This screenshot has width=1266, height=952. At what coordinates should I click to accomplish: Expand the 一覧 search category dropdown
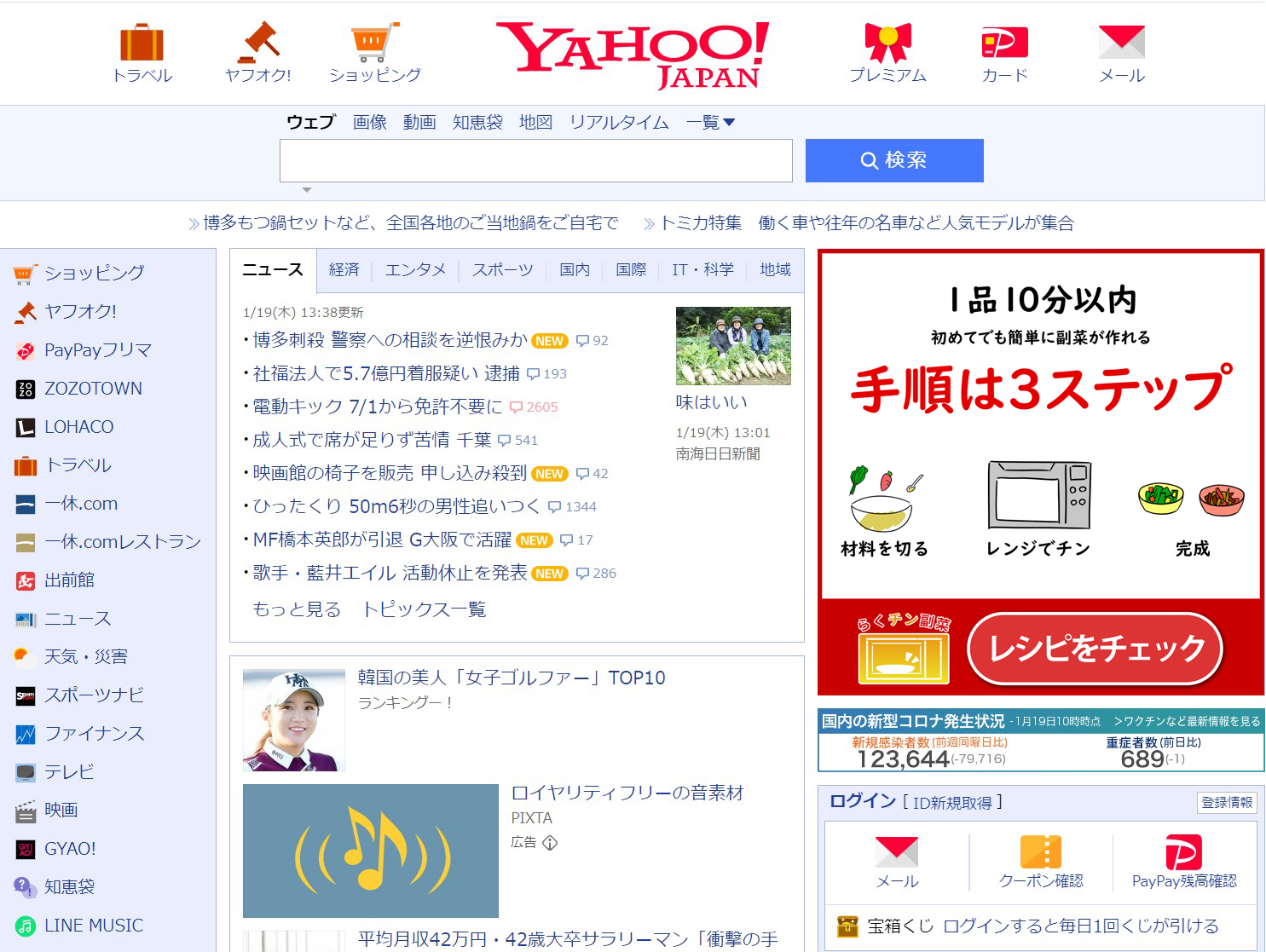710,122
